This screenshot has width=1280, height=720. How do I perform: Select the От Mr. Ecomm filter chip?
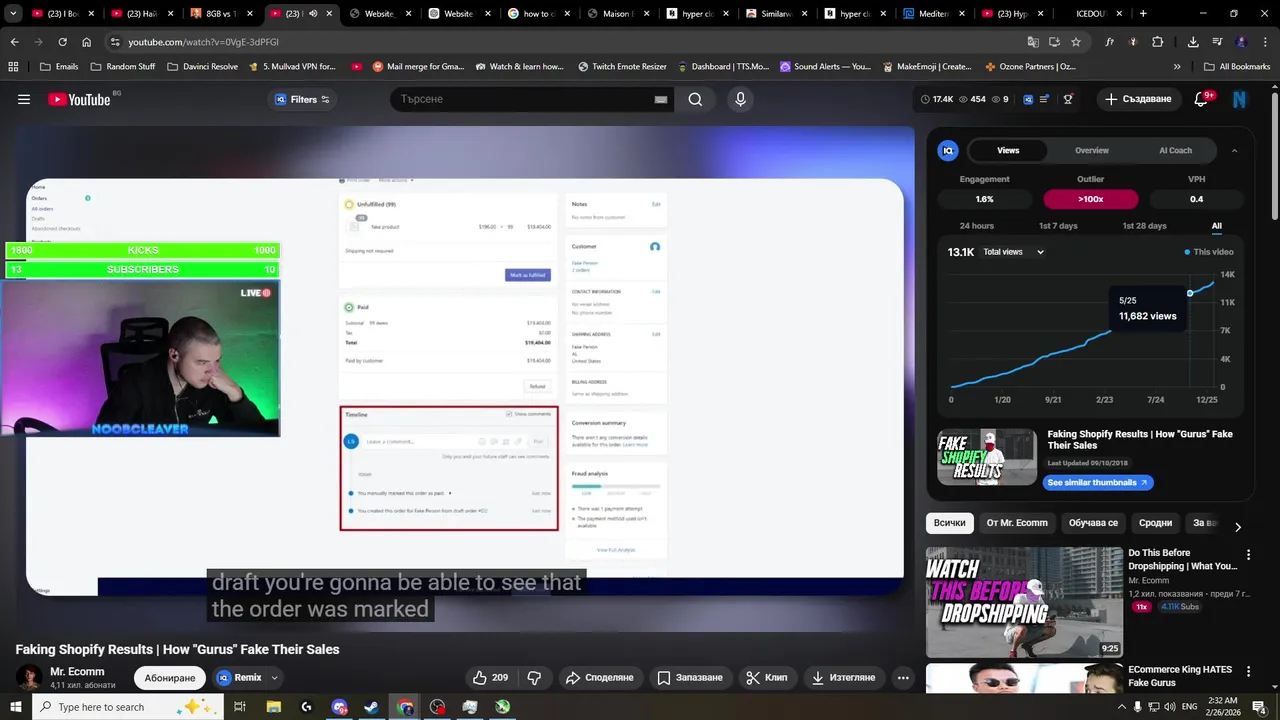[x=1017, y=523]
